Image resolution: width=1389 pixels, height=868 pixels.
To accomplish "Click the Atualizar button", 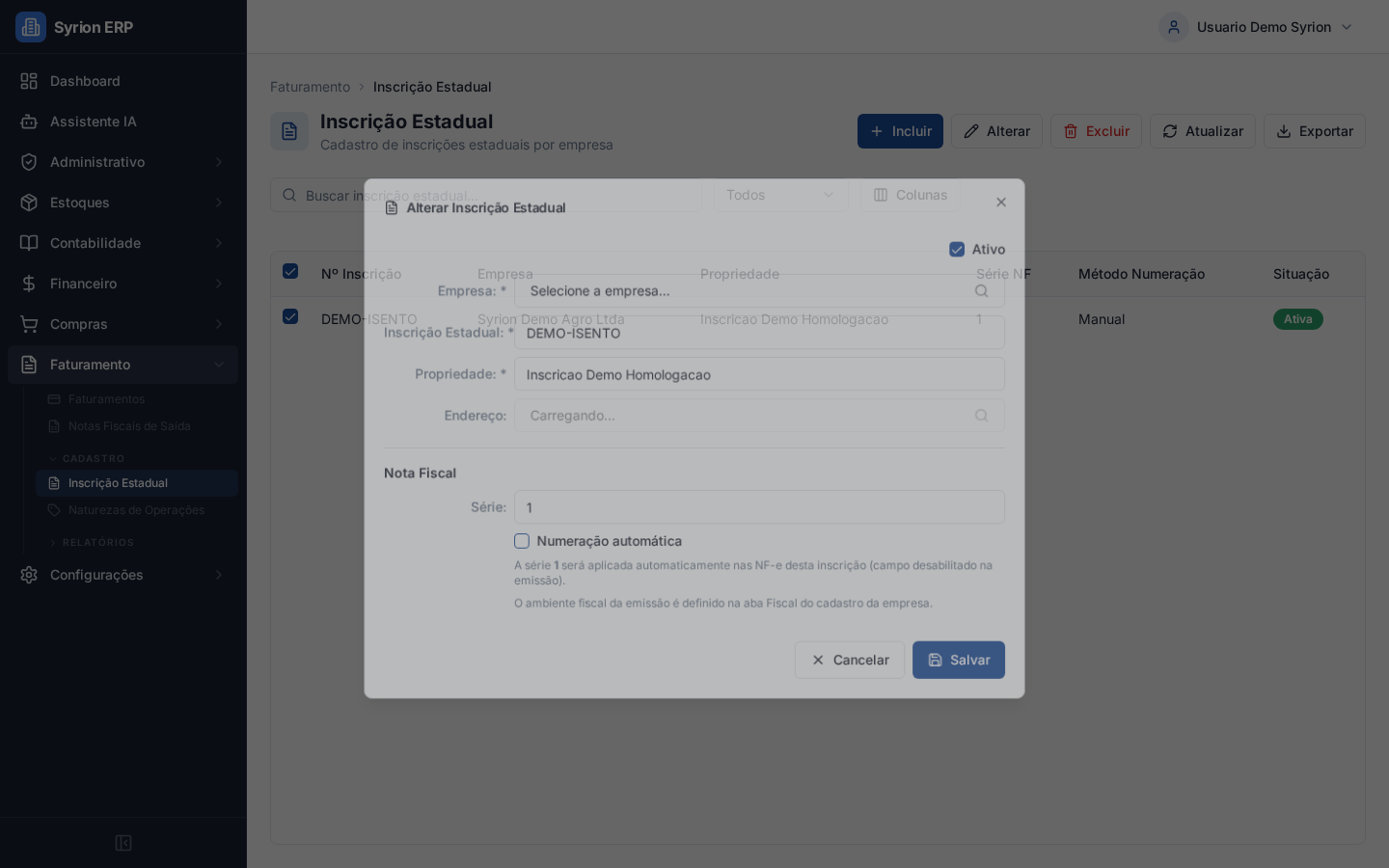I will coord(1203,131).
